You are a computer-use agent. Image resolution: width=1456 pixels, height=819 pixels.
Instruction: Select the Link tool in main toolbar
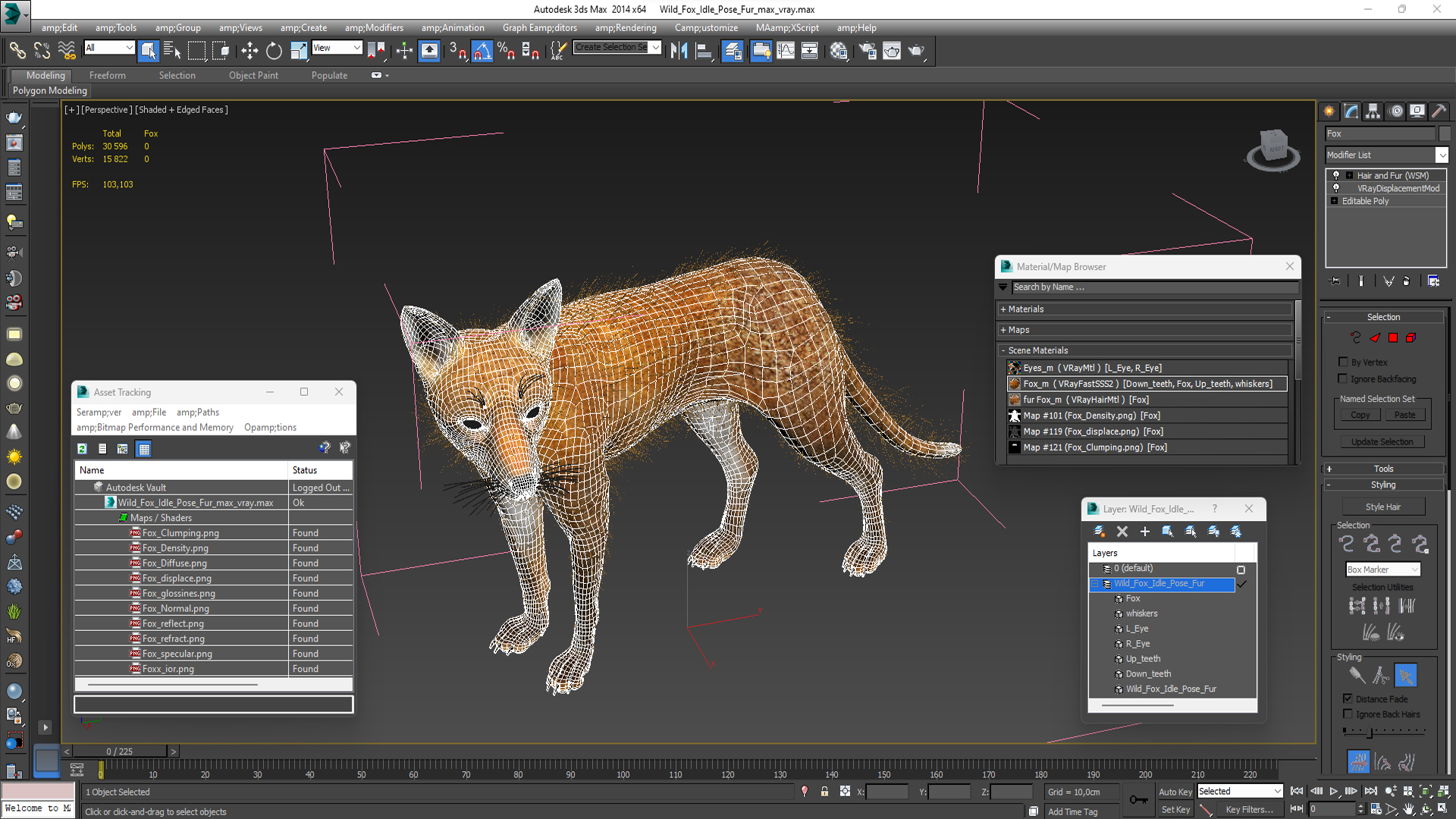tap(17, 51)
